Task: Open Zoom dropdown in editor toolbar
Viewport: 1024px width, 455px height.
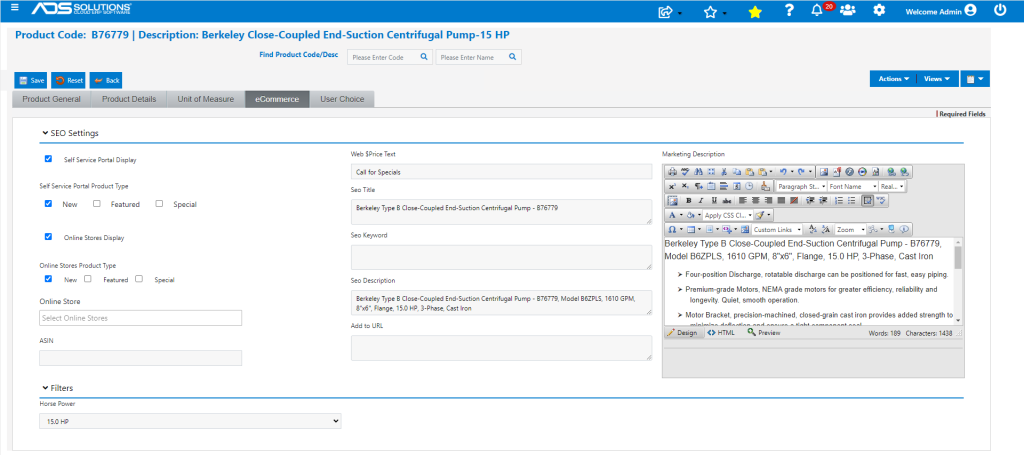Action: pos(850,229)
